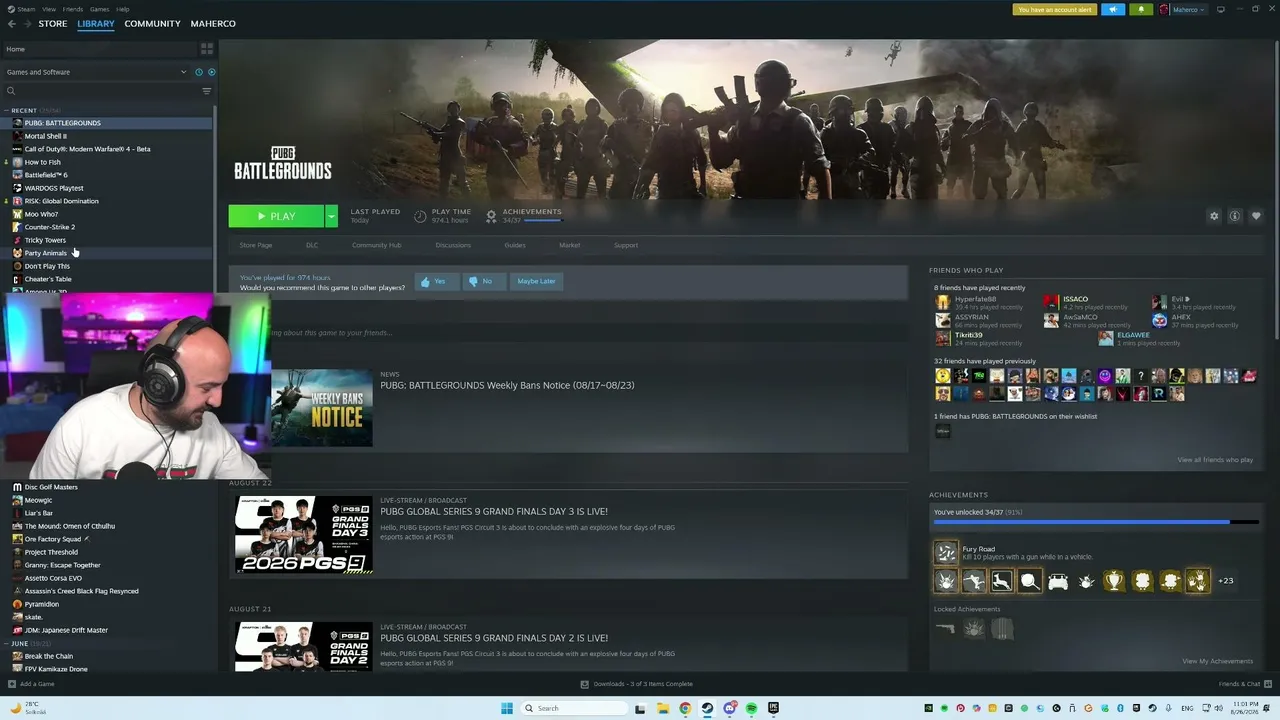Go back with the Steam back arrow
1280x720 pixels.
(11, 24)
